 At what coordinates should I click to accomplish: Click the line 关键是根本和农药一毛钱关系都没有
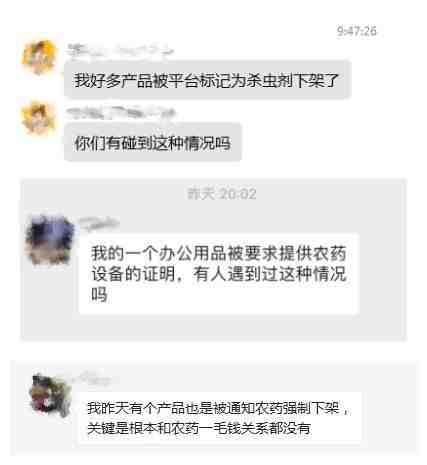coord(199,428)
